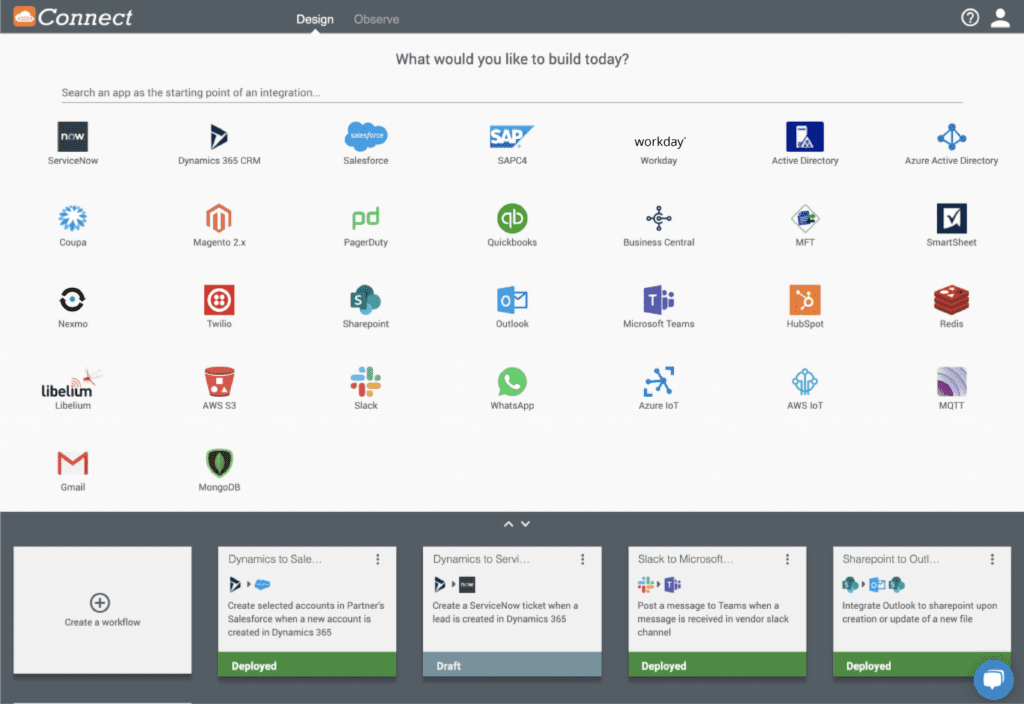This screenshot has width=1024, height=704.
Task: Choose the Magento 2.x icon
Action: (x=219, y=218)
